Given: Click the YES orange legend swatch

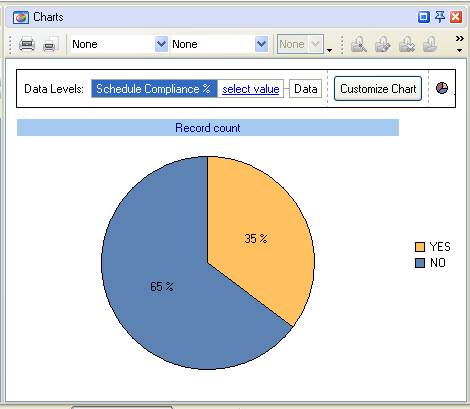Looking at the screenshot, I should pos(420,247).
